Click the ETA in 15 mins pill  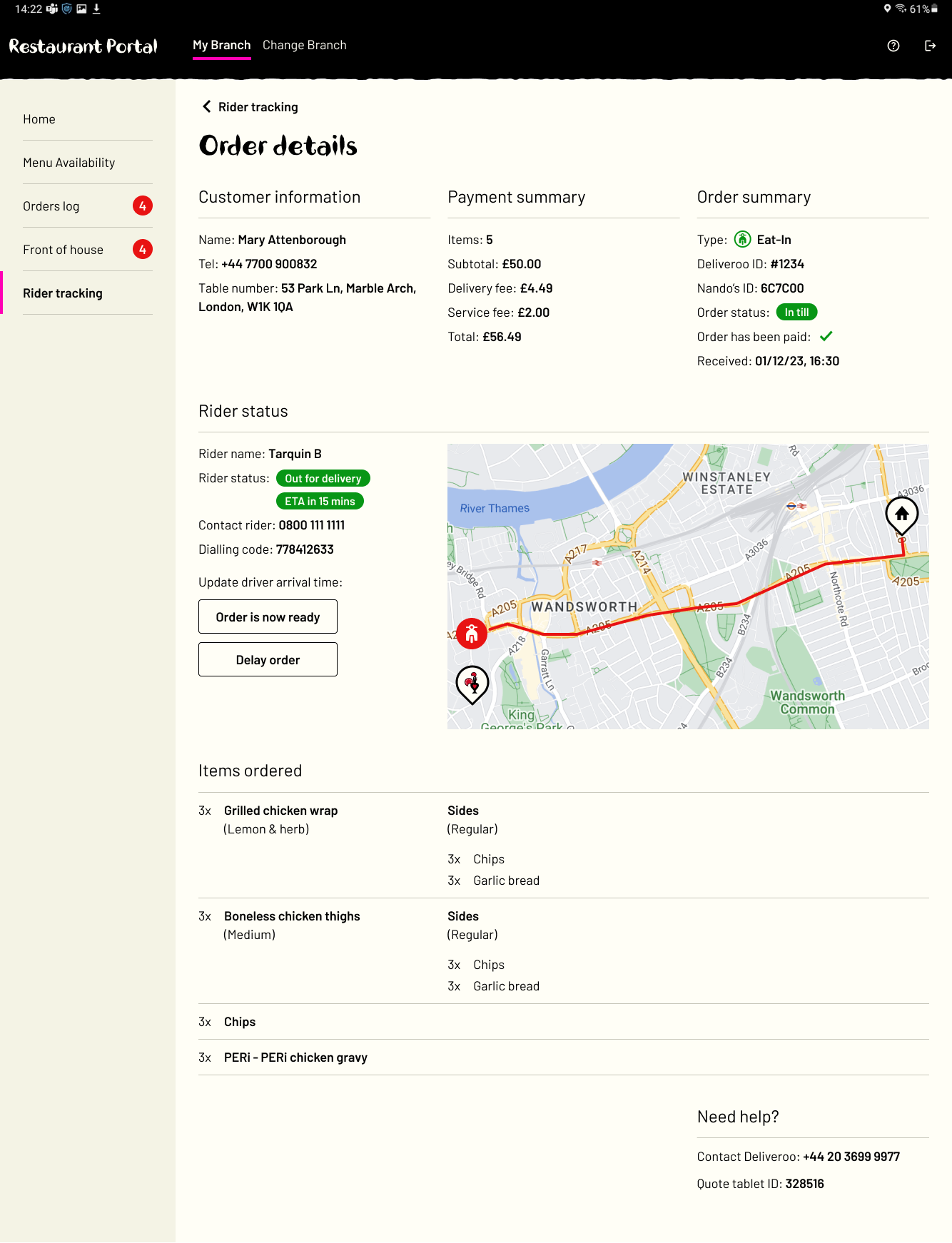[x=320, y=501]
